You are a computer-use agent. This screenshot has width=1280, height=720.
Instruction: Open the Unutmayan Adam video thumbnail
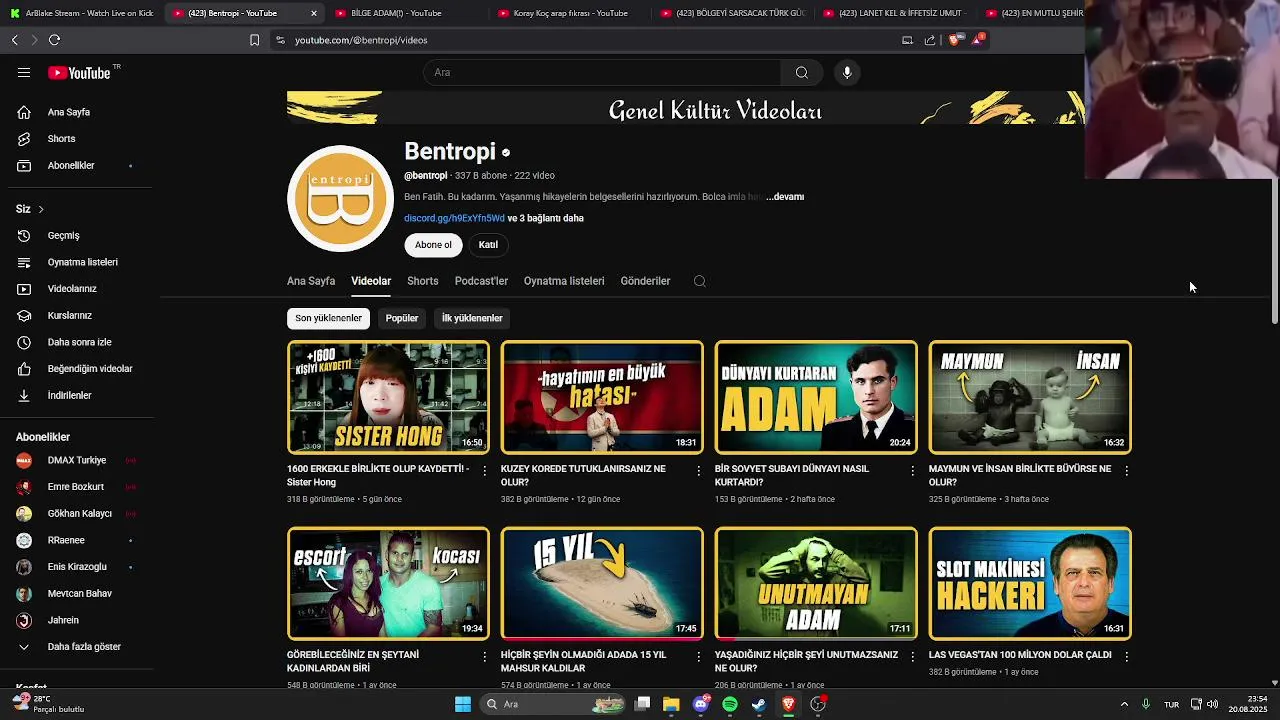click(x=816, y=583)
